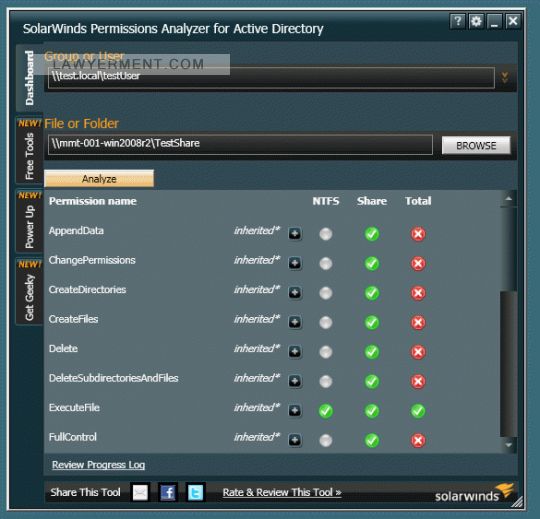
Task: Click the Analyze button
Action: click(x=99, y=178)
